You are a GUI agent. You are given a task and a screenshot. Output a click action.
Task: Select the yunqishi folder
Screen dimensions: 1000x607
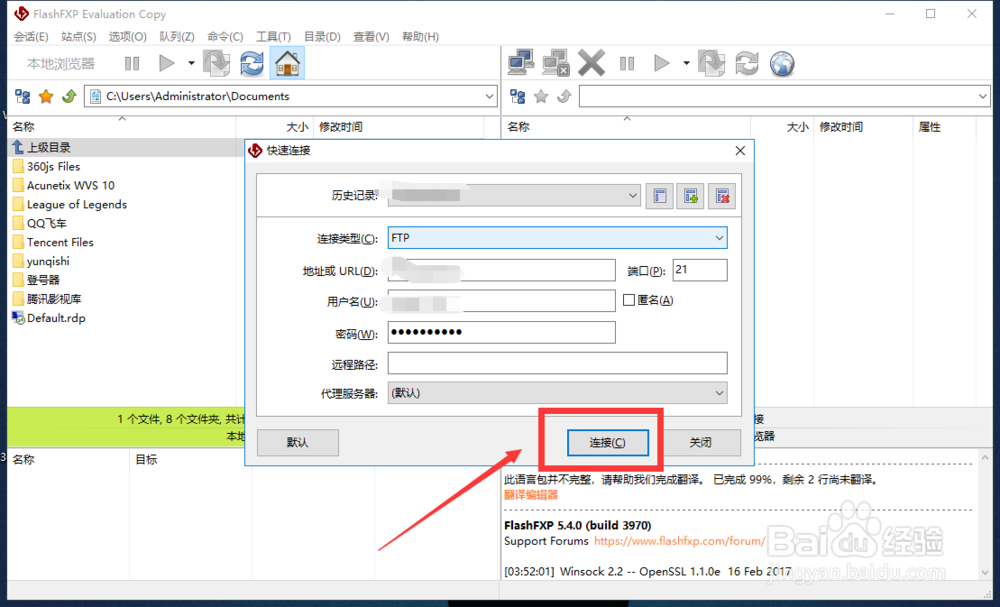point(48,261)
